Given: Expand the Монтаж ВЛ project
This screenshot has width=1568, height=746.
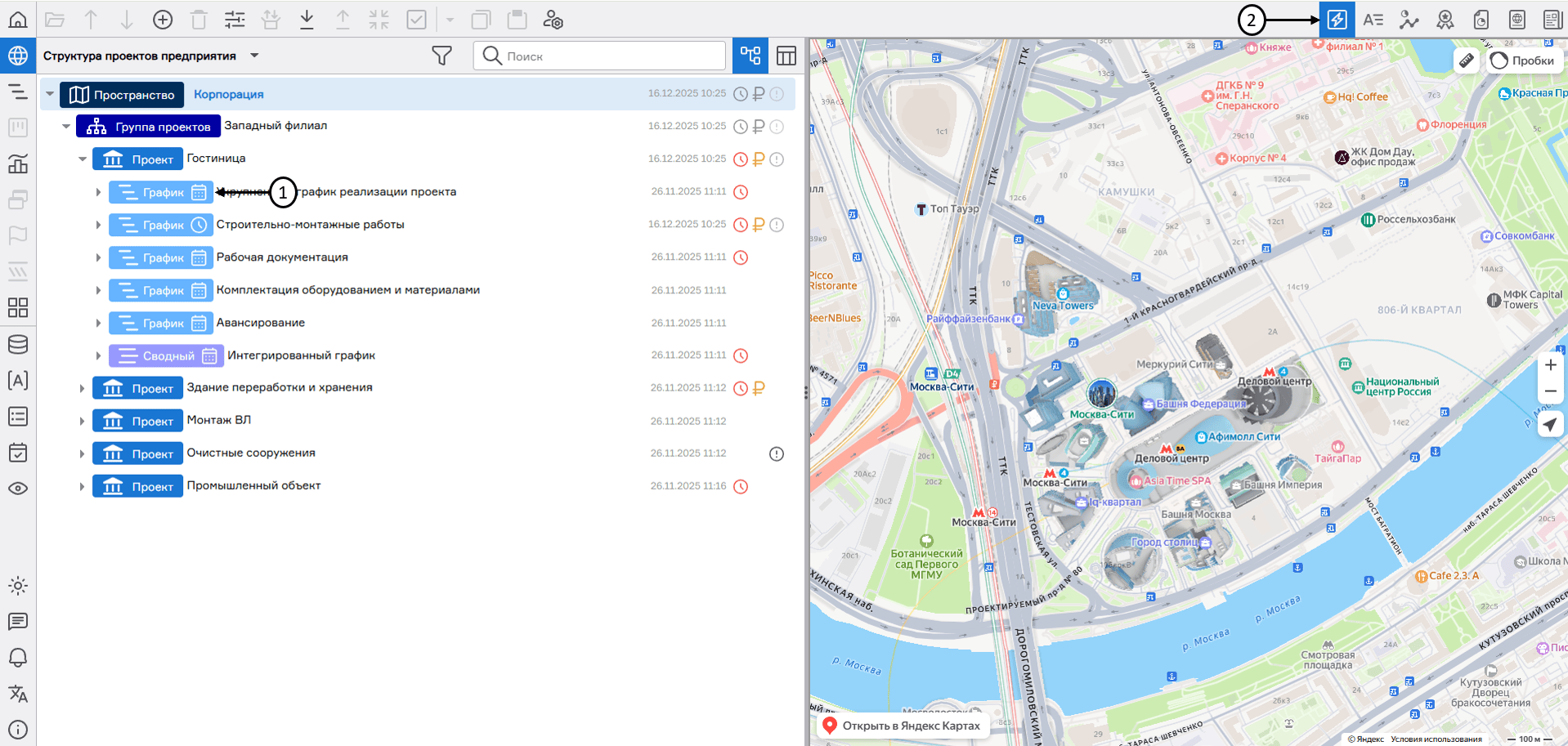Looking at the screenshot, I should tap(82, 422).
